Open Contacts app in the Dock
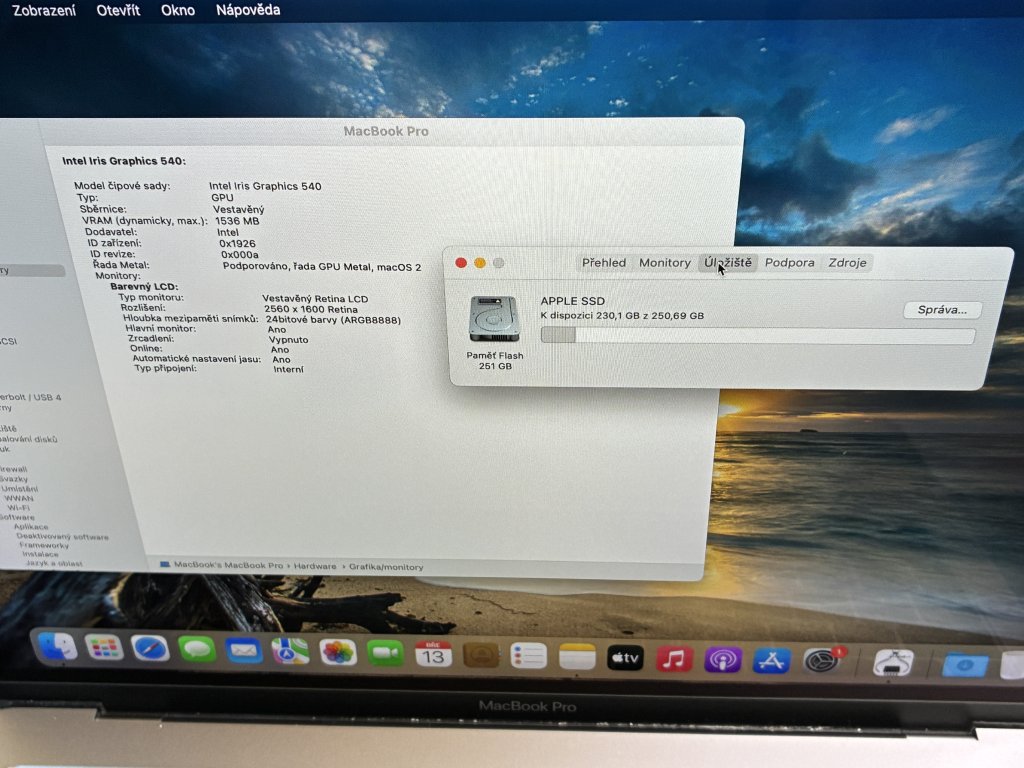 [x=481, y=655]
